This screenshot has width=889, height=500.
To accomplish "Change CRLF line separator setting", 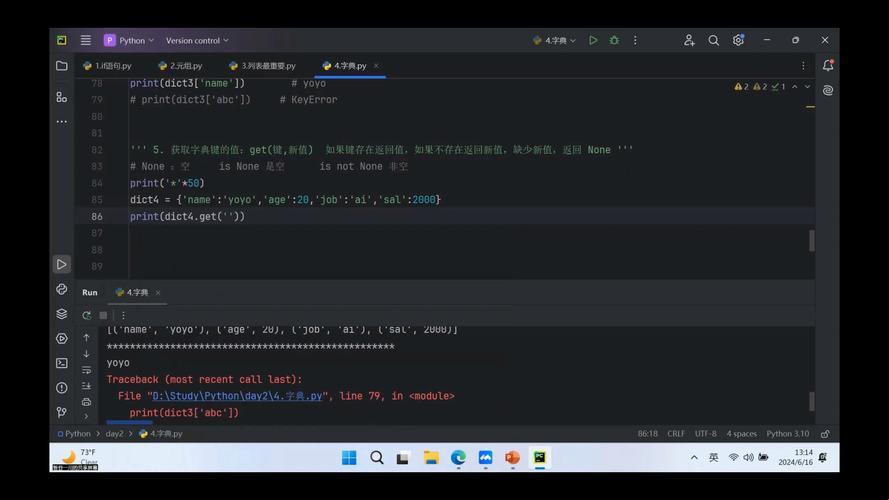I will [x=676, y=434].
